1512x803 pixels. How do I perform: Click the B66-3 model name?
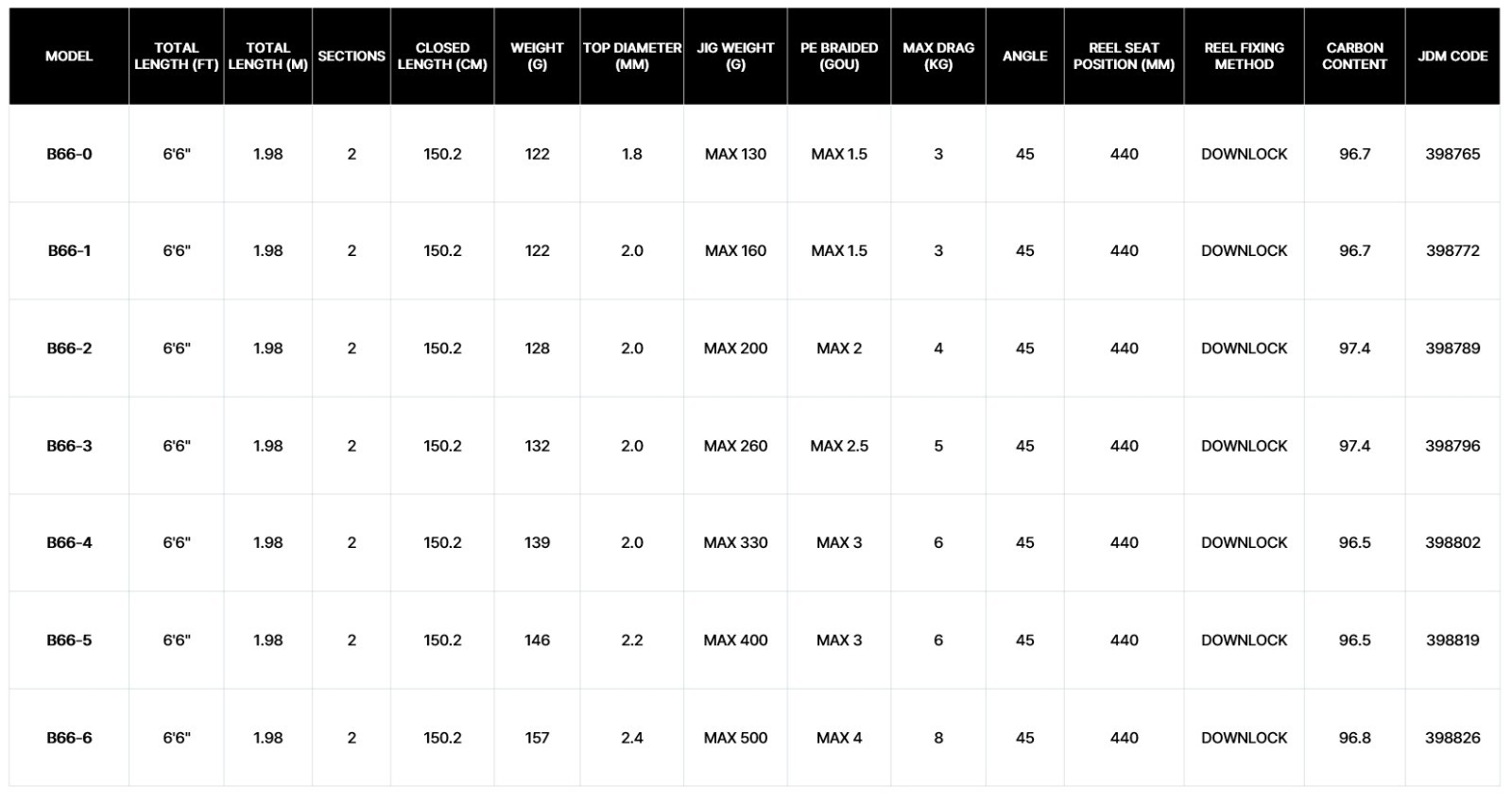click(x=69, y=446)
